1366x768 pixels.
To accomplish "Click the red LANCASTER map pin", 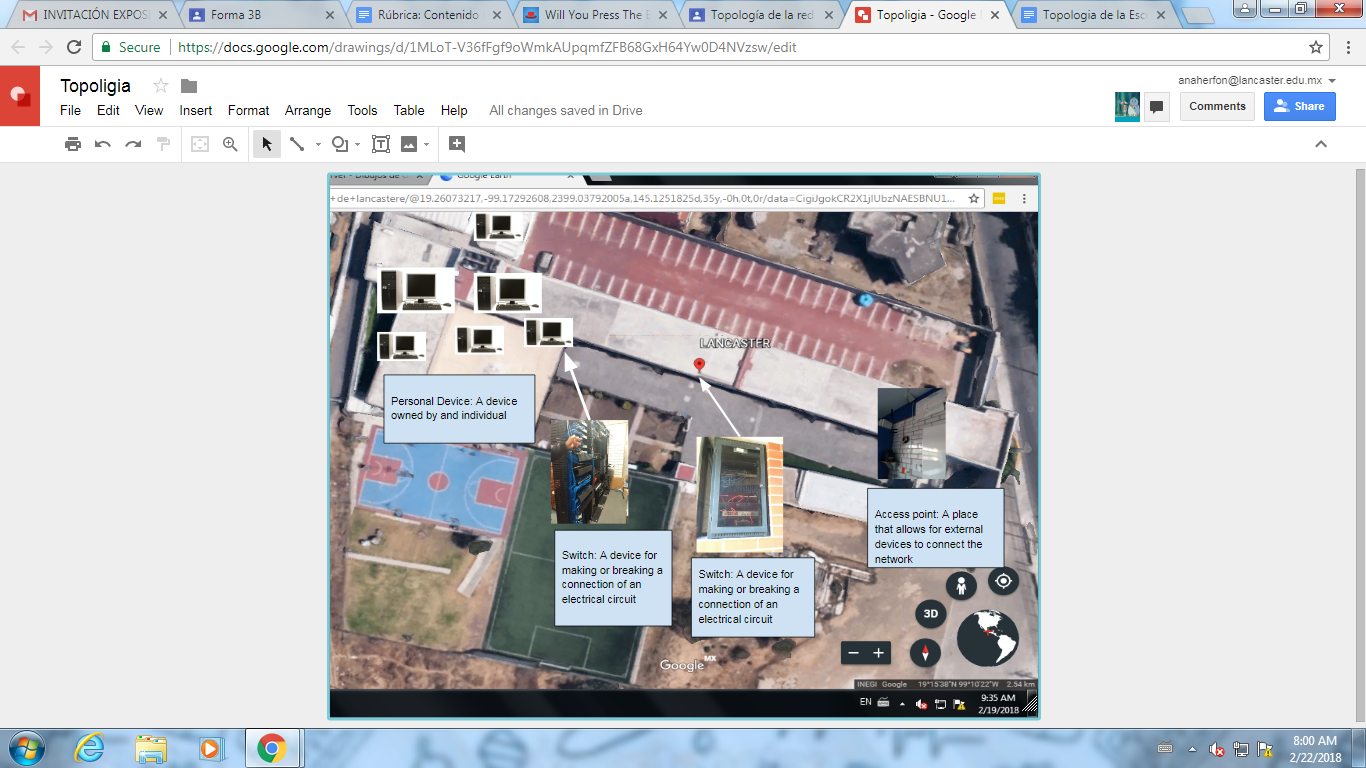I will [x=699, y=366].
